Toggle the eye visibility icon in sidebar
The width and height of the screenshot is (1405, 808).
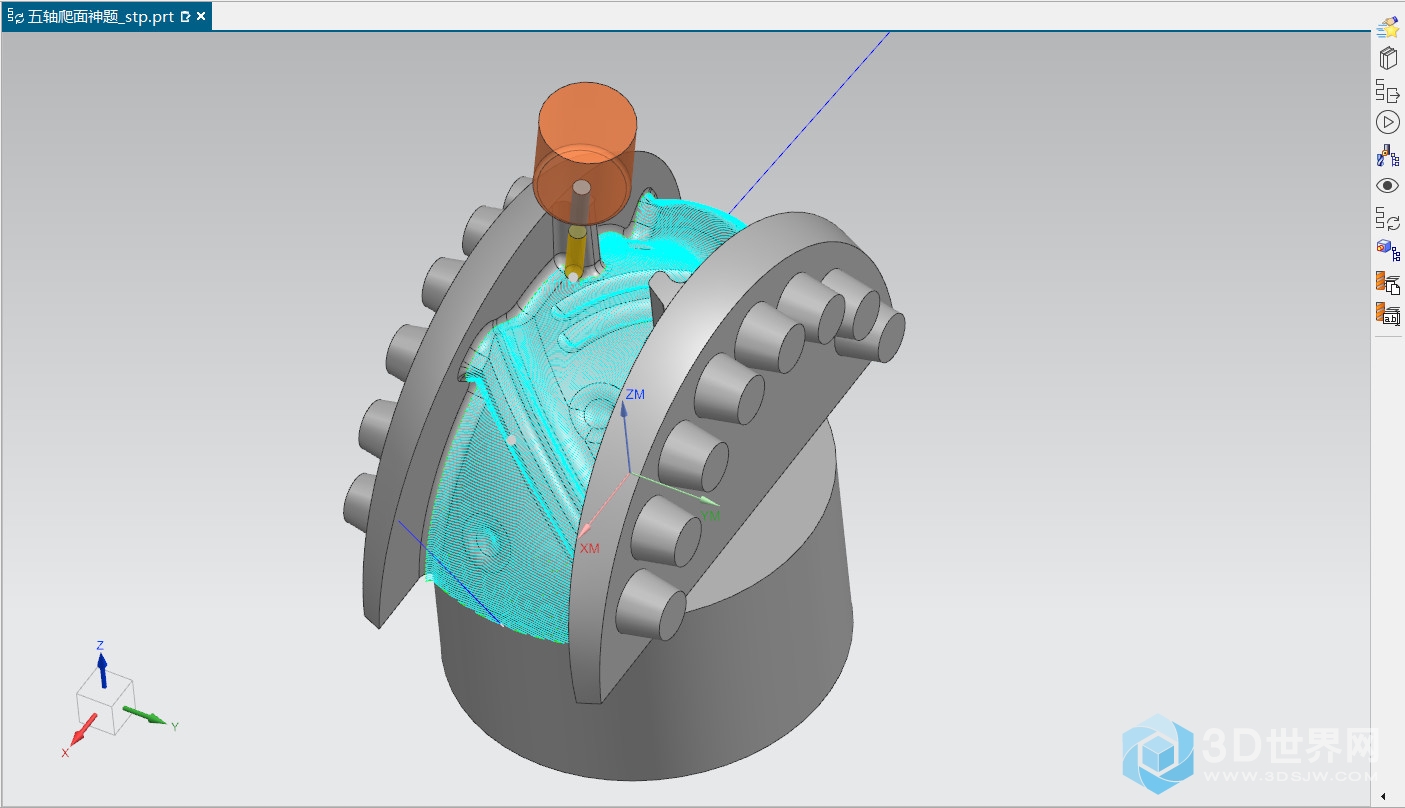tap(1387, 186)
